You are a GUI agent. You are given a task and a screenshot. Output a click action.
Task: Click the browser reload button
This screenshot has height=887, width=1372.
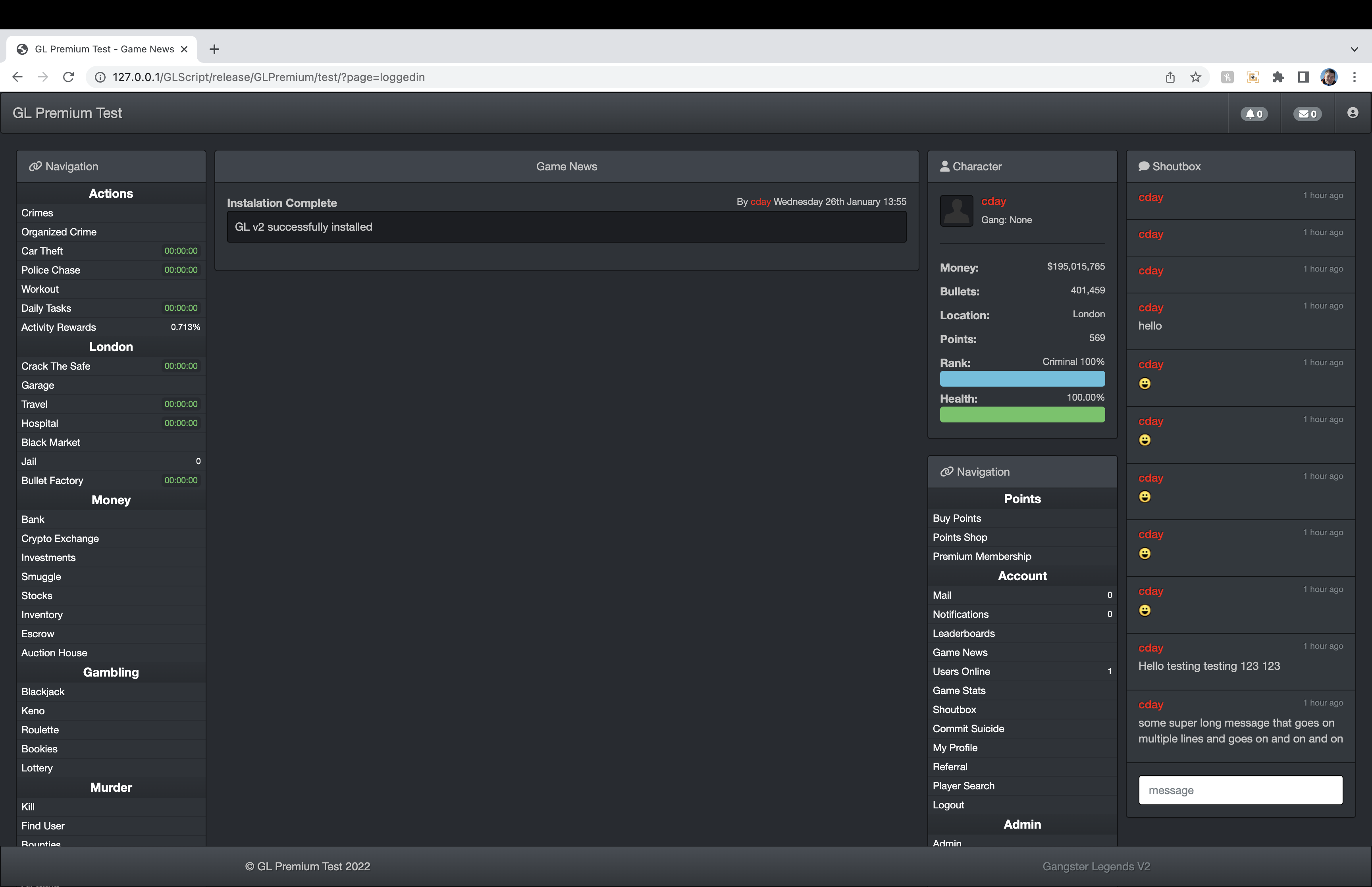pos(69,77)
